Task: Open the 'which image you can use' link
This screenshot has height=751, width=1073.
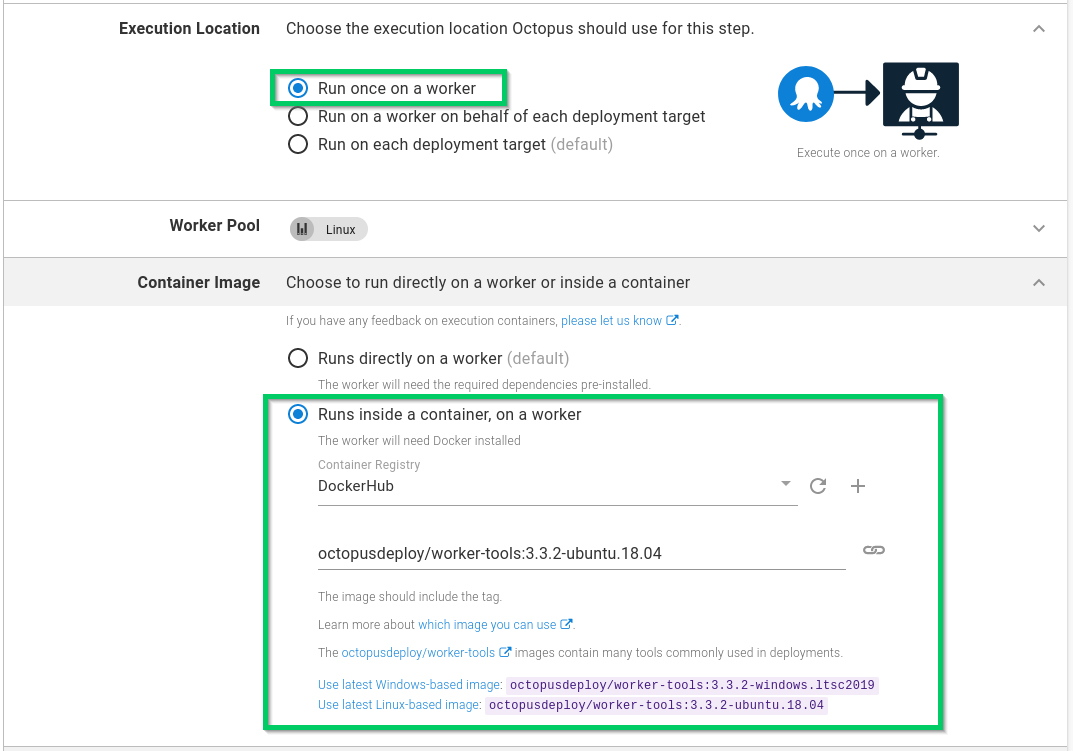Action: click(487, 625)
